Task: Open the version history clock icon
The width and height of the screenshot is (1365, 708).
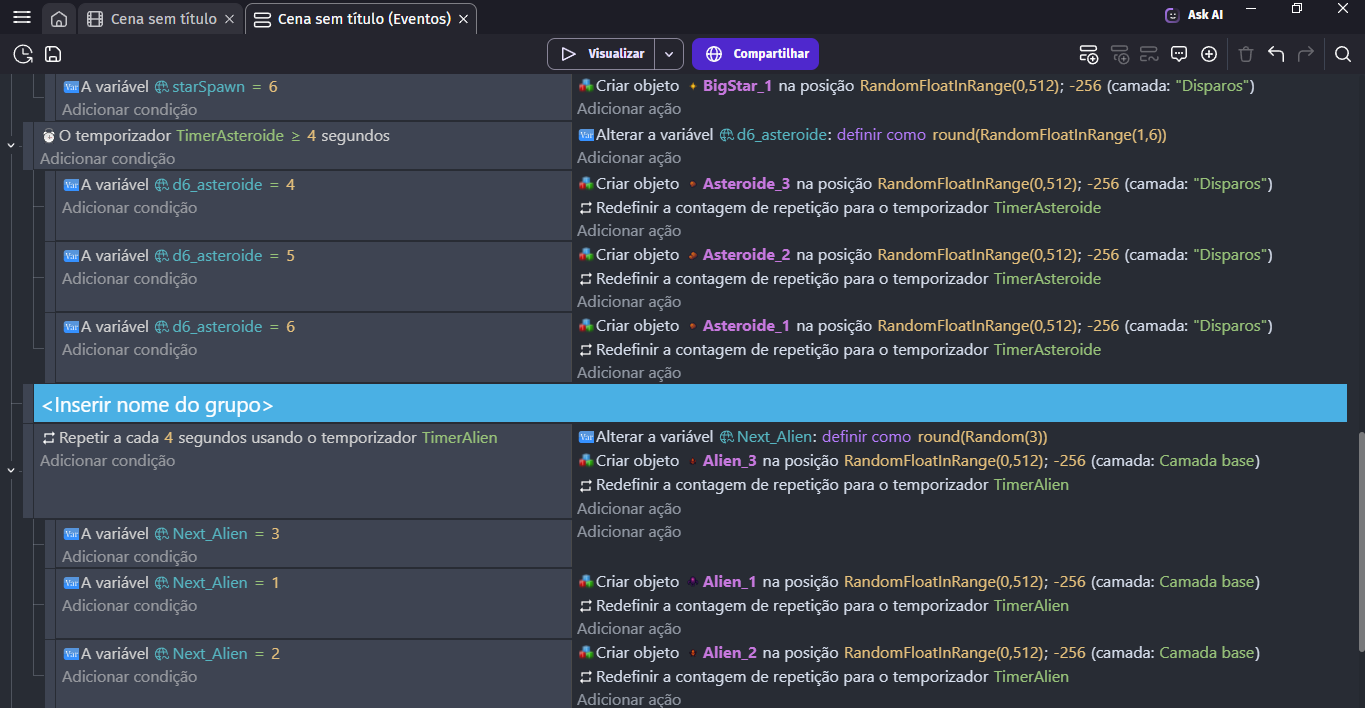Action: click(23, 54)
